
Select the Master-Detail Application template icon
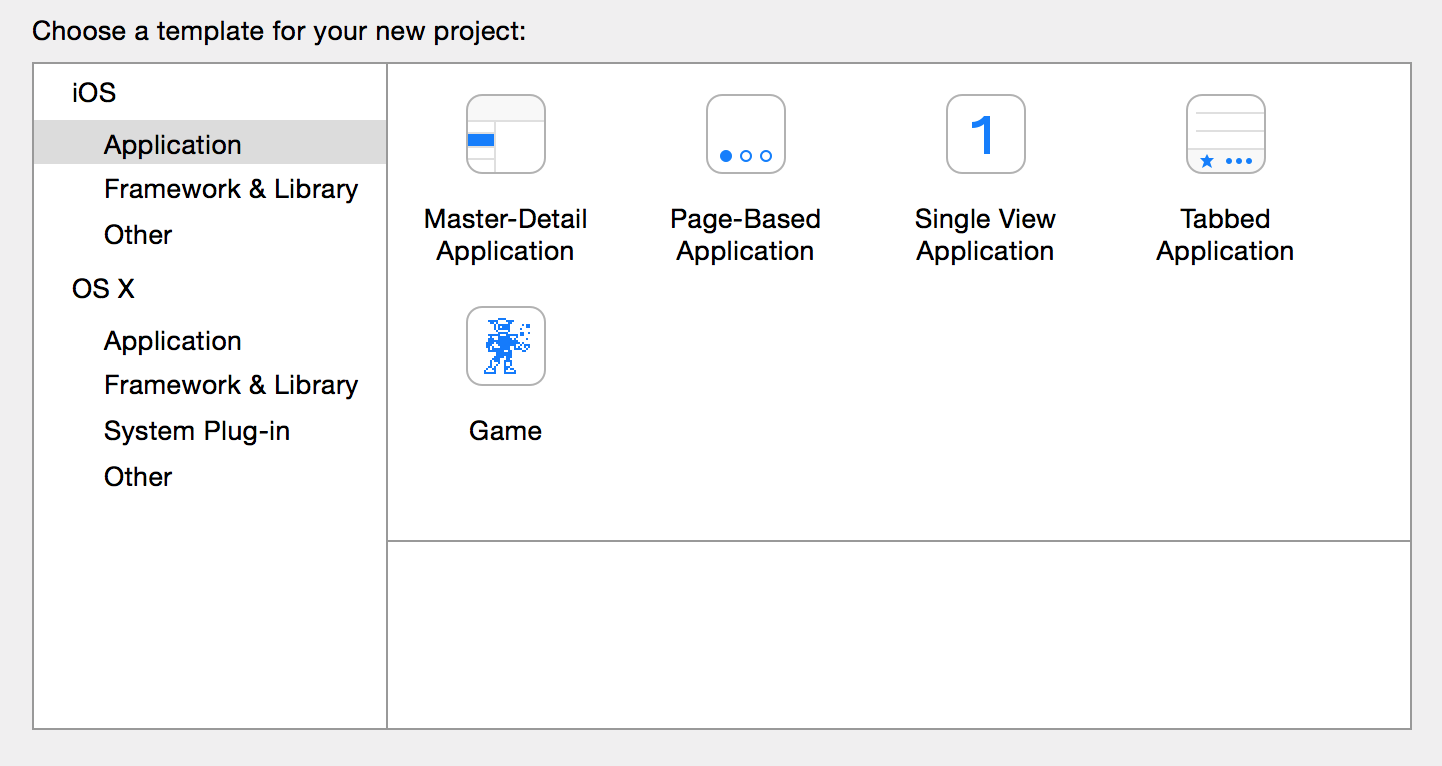coord(506,134)
